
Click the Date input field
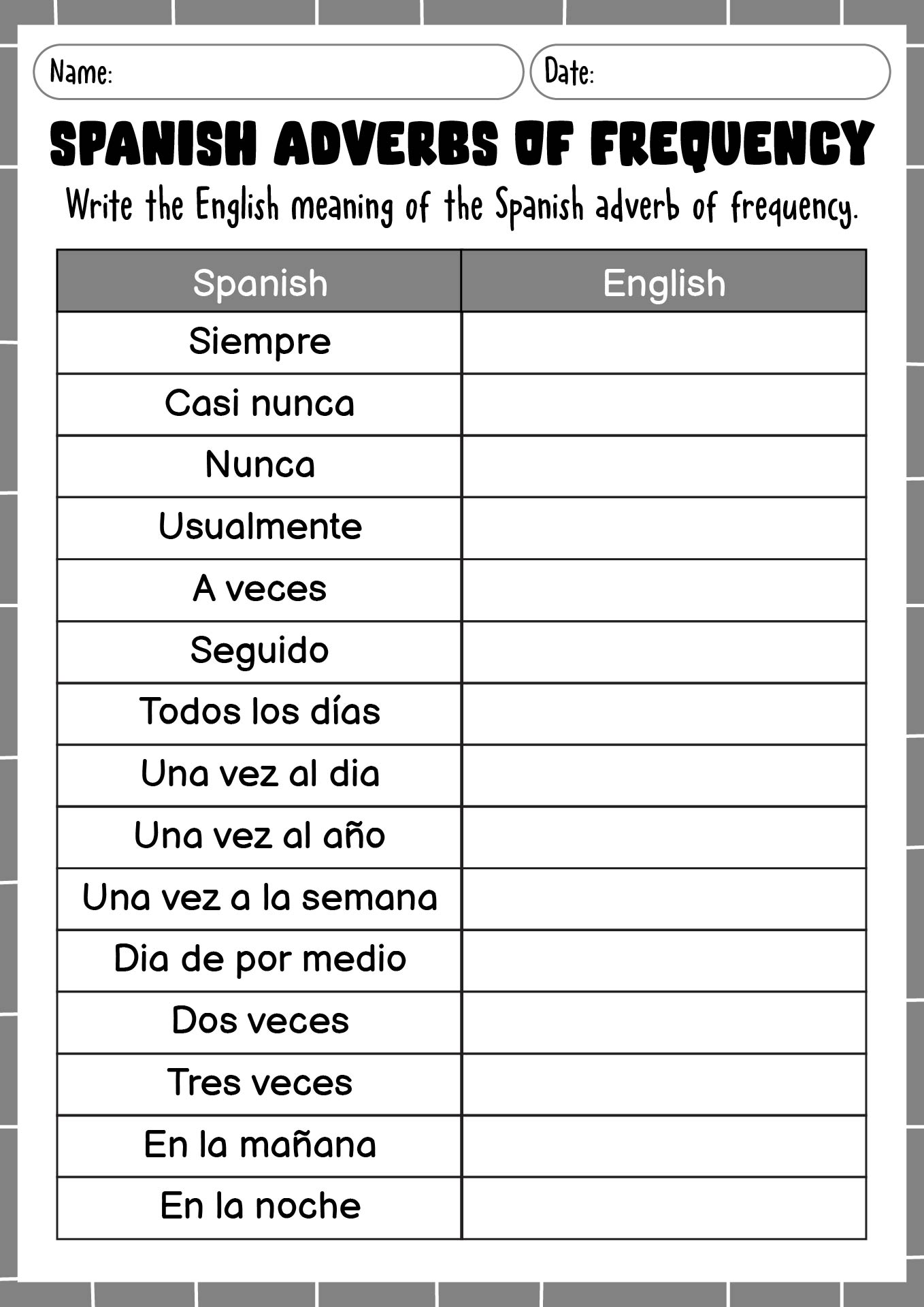pos(710,71)
